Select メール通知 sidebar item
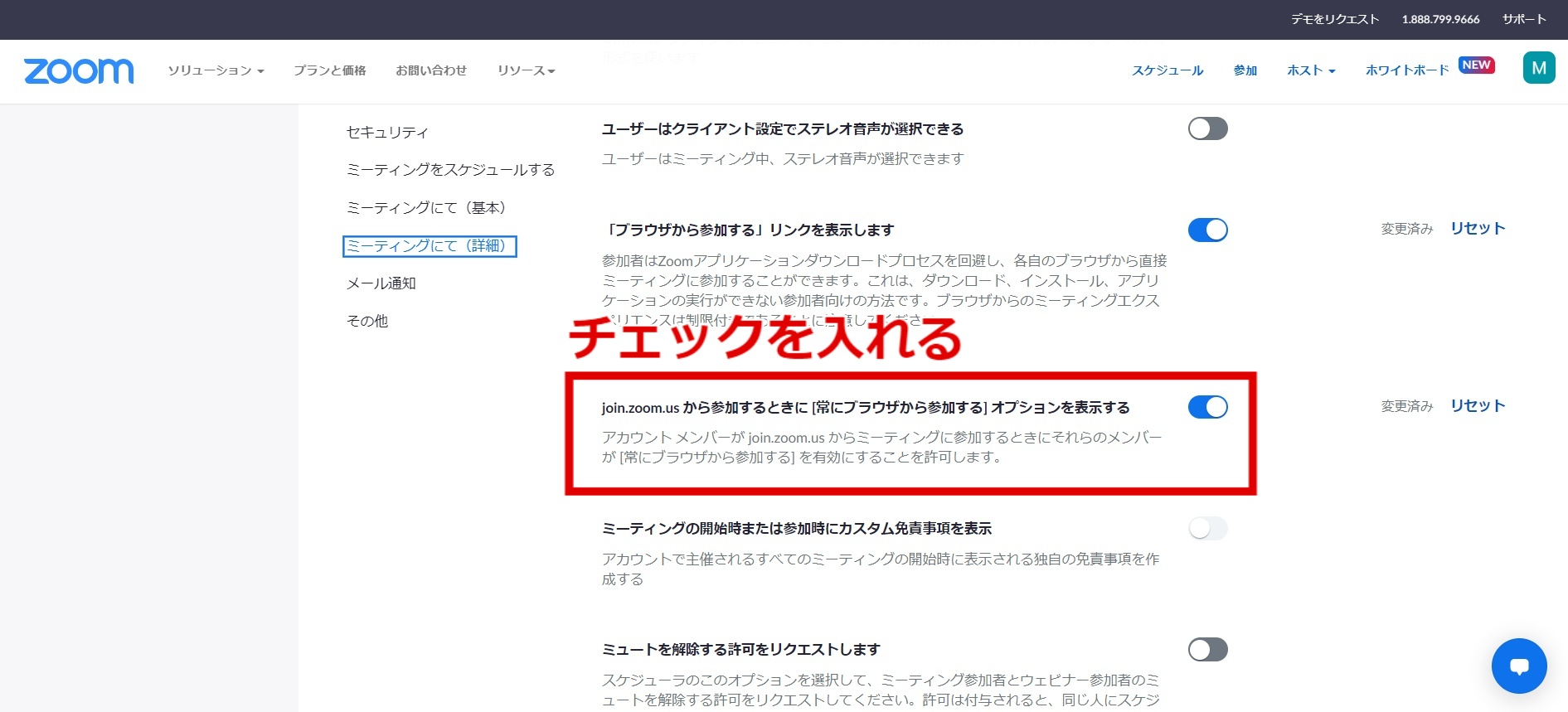 [381, 283]
